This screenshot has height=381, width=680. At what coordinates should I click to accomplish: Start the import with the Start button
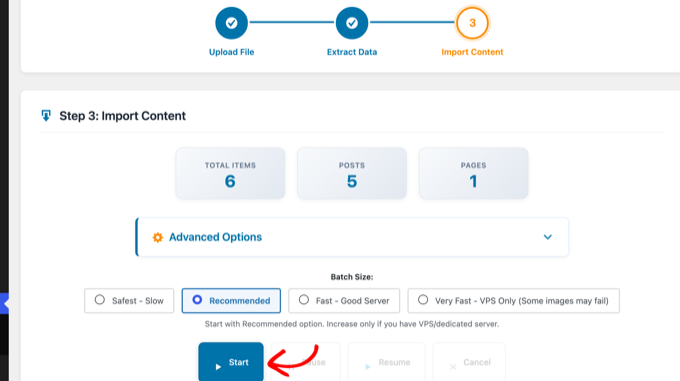231,362
